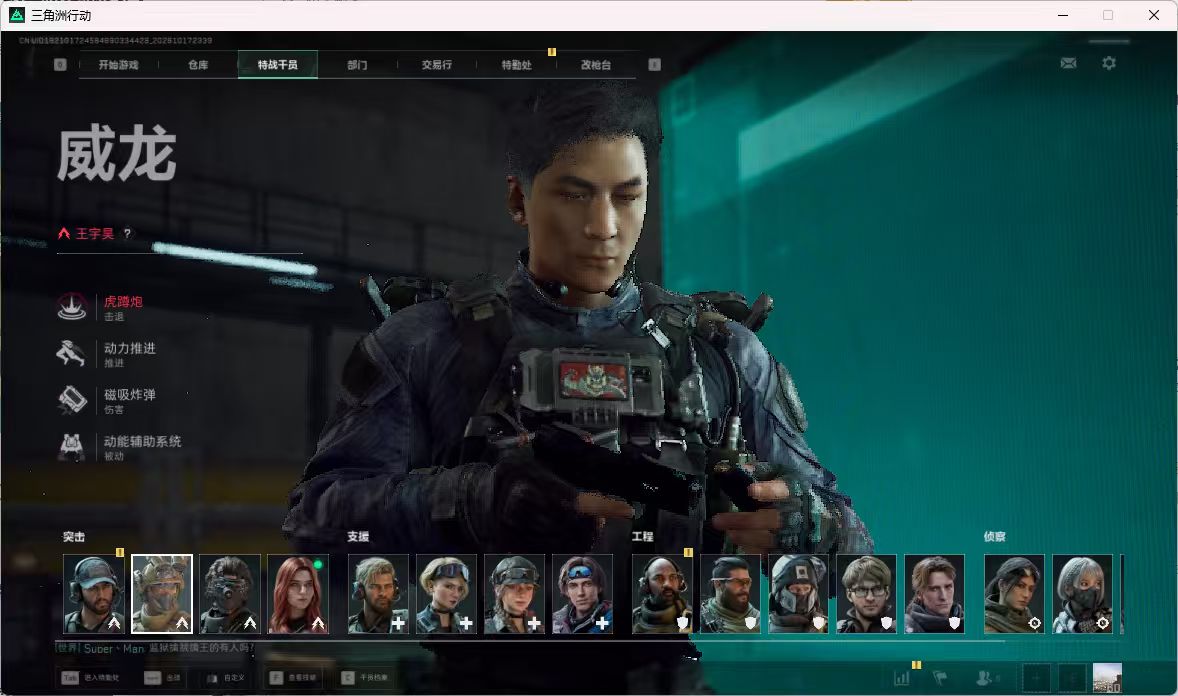Open the player avatar thumbnail at bottom right
The image size is (1178, 696).
pos(1107,678)
